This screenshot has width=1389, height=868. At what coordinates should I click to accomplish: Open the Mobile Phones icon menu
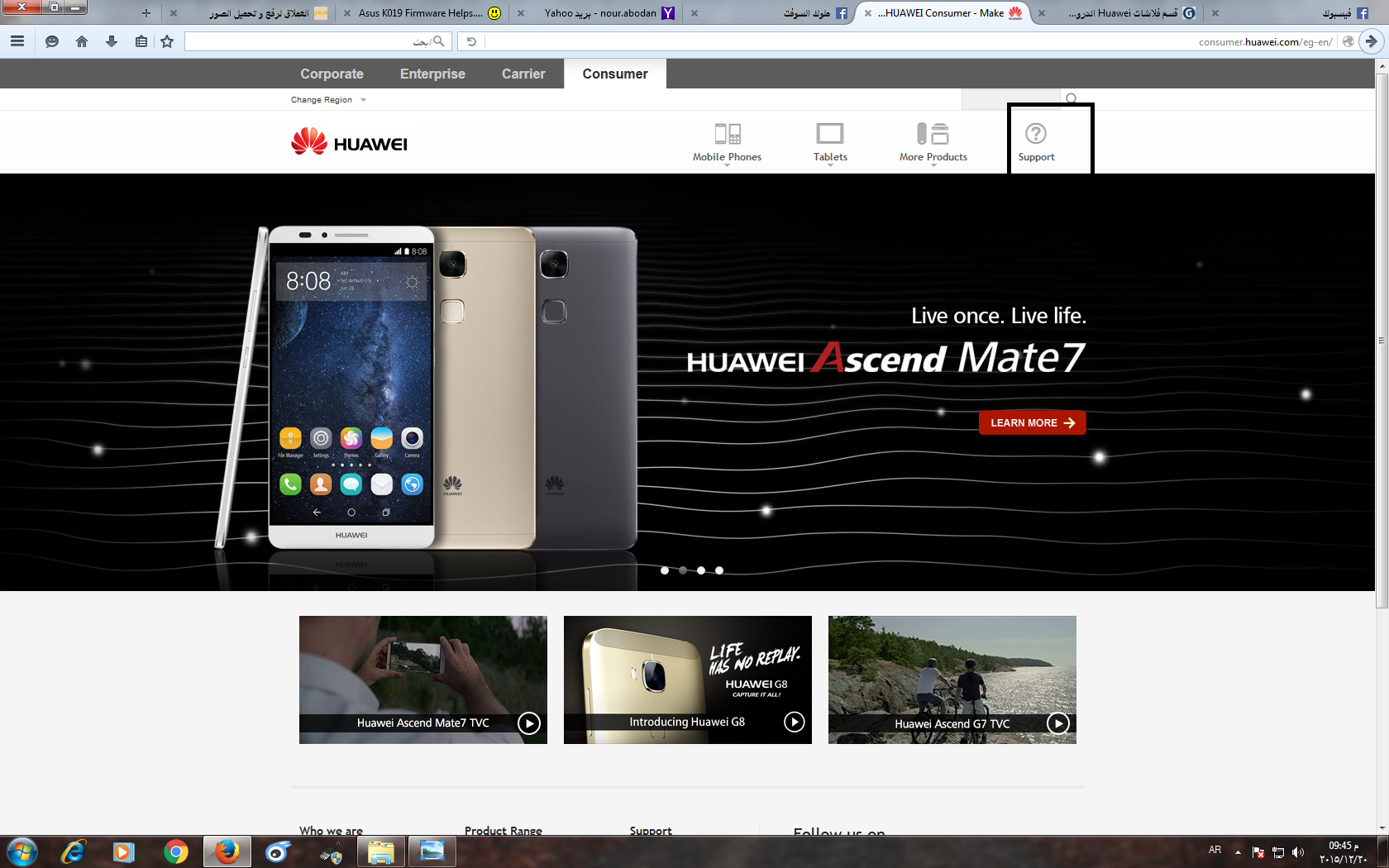728,133
